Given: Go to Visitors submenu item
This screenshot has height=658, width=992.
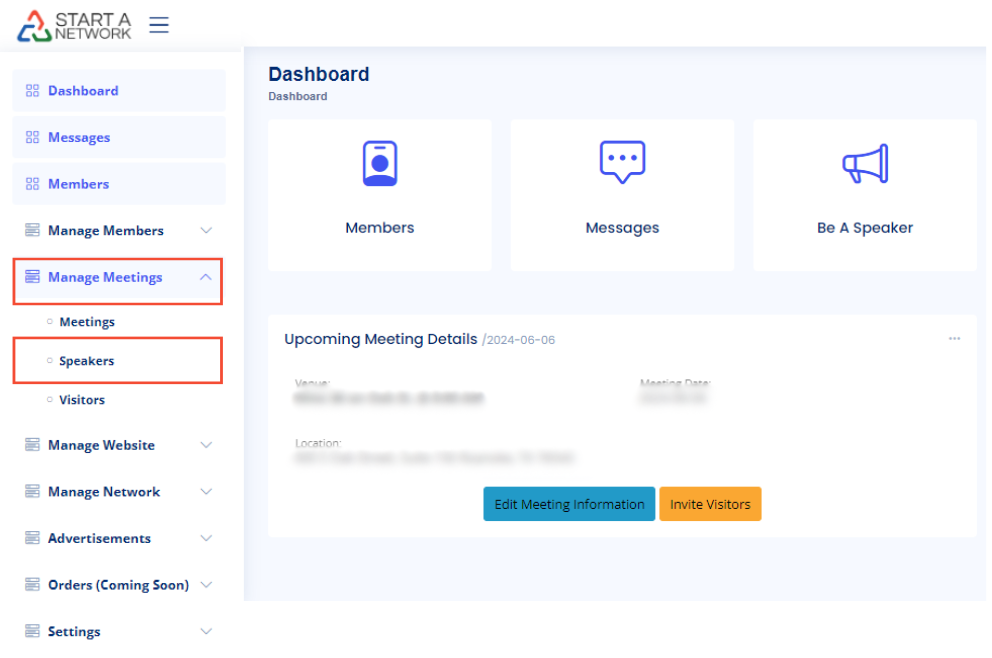Looking at the screenshot, I should pos(82,400).
